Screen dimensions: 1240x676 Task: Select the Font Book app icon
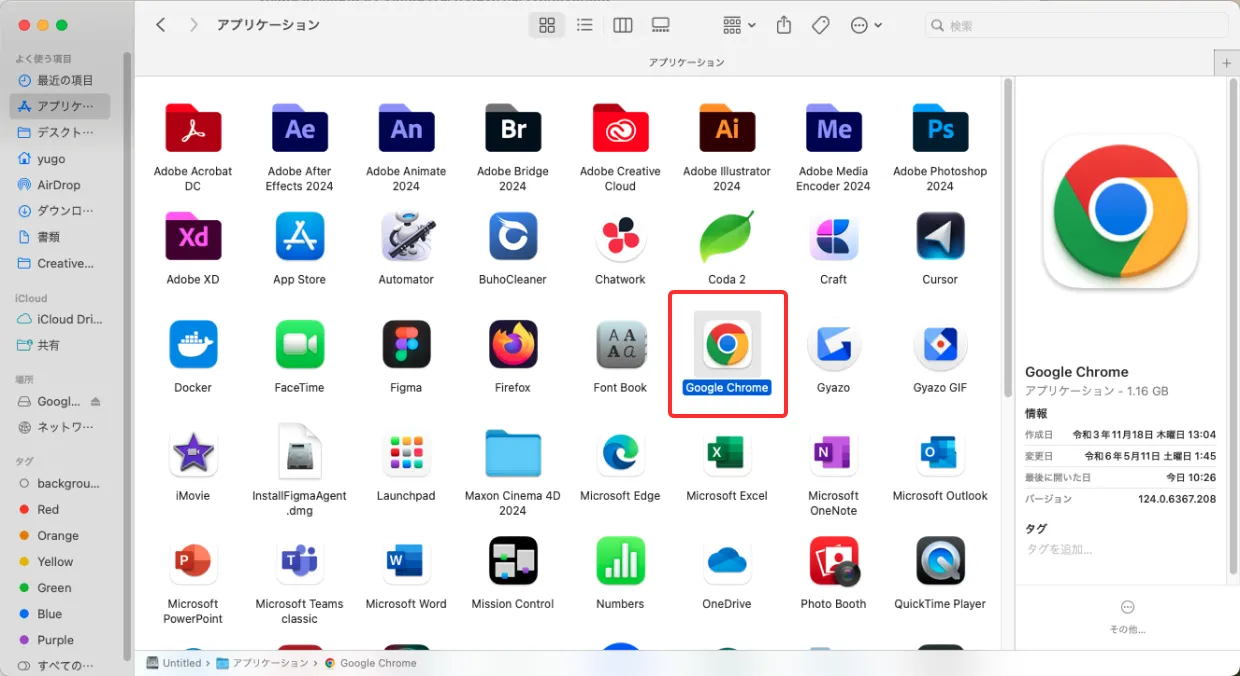coord(620,344)
